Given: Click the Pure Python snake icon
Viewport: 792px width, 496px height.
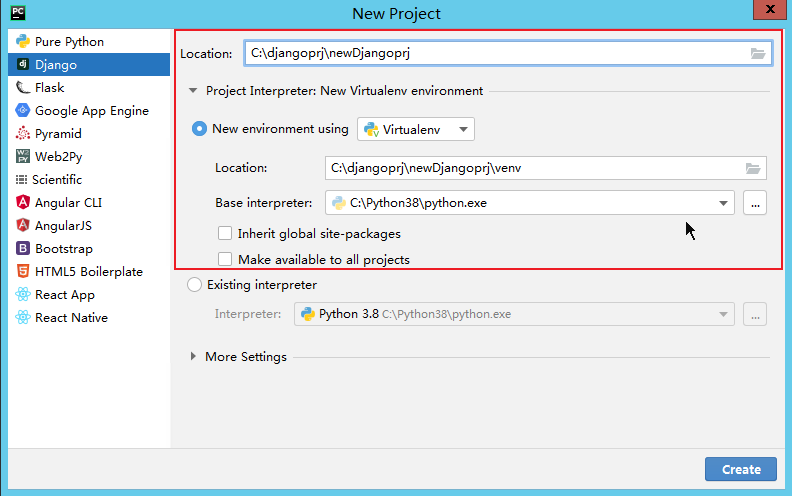Looking at the screenshot, I should coord(23,41).
